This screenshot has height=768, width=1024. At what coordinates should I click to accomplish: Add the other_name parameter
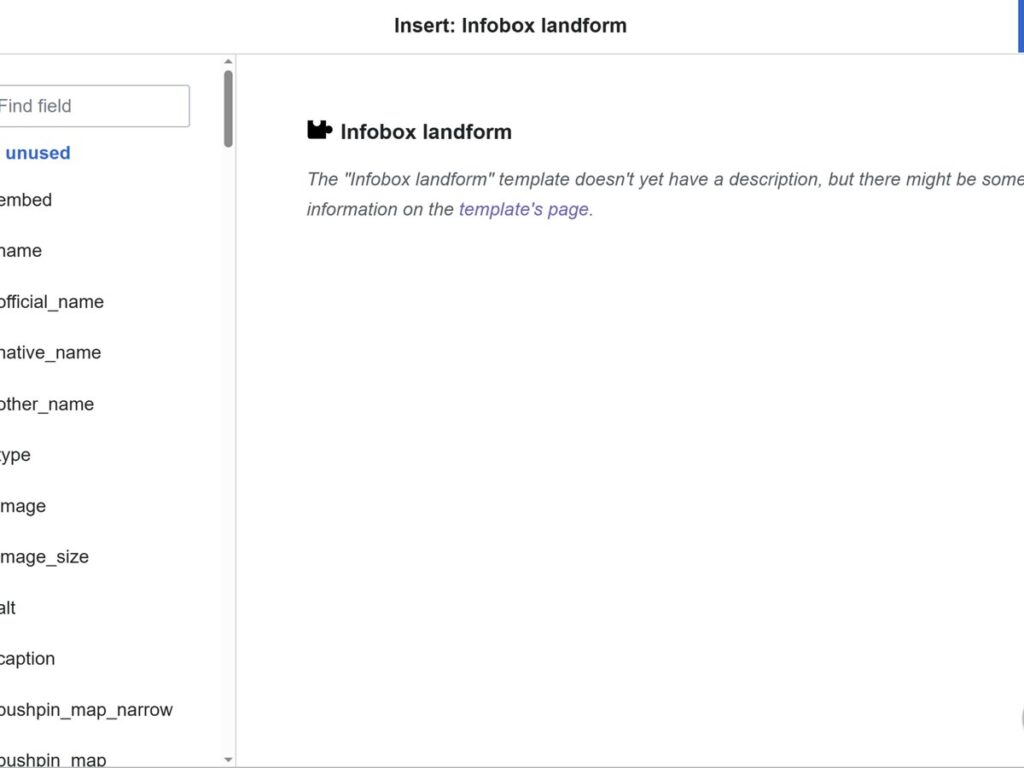click(x=46, y=404)
